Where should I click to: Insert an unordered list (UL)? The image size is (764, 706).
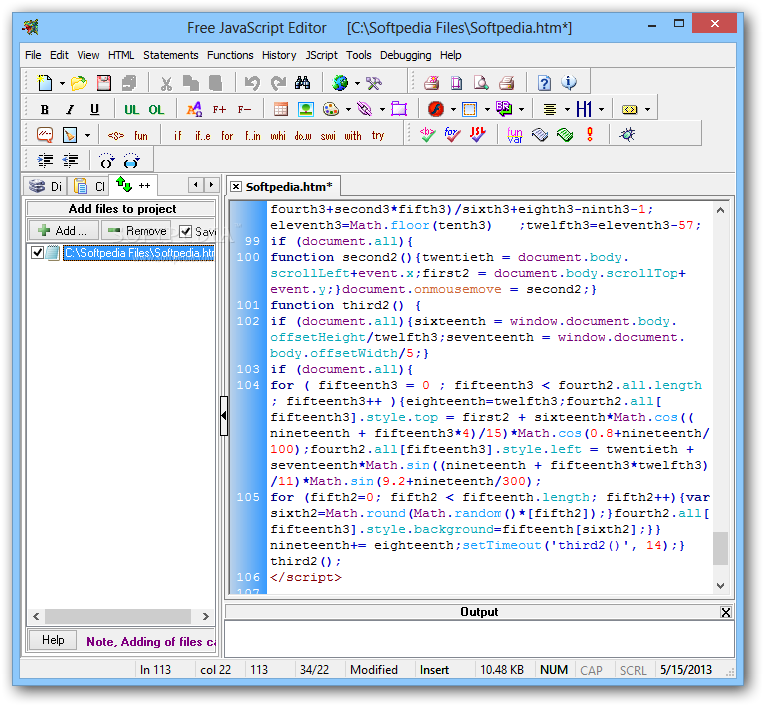[x=132, y=110]
